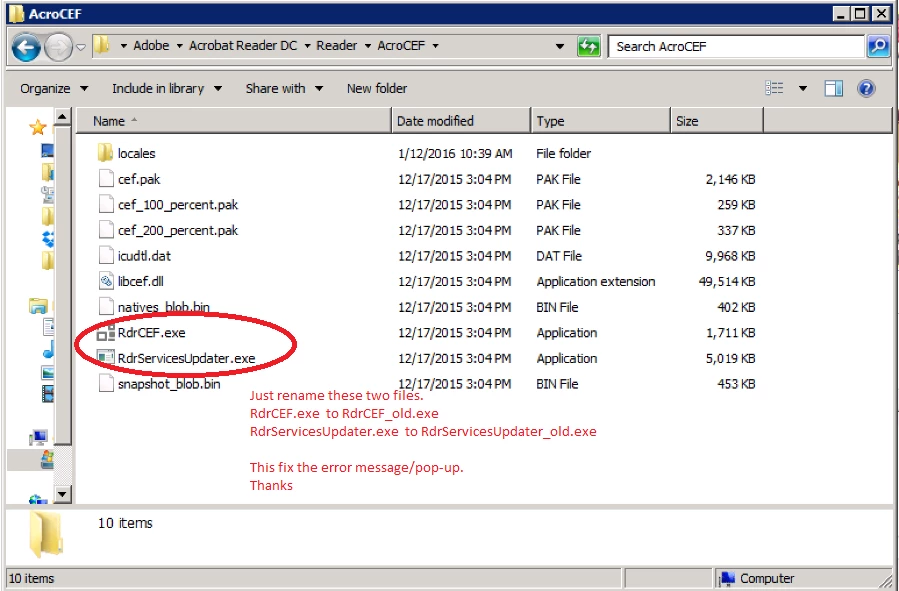This screenshot has height=591, width=899.
Task: Expand the arrow after AcroCEF in address bar
Action: point(435,46)
